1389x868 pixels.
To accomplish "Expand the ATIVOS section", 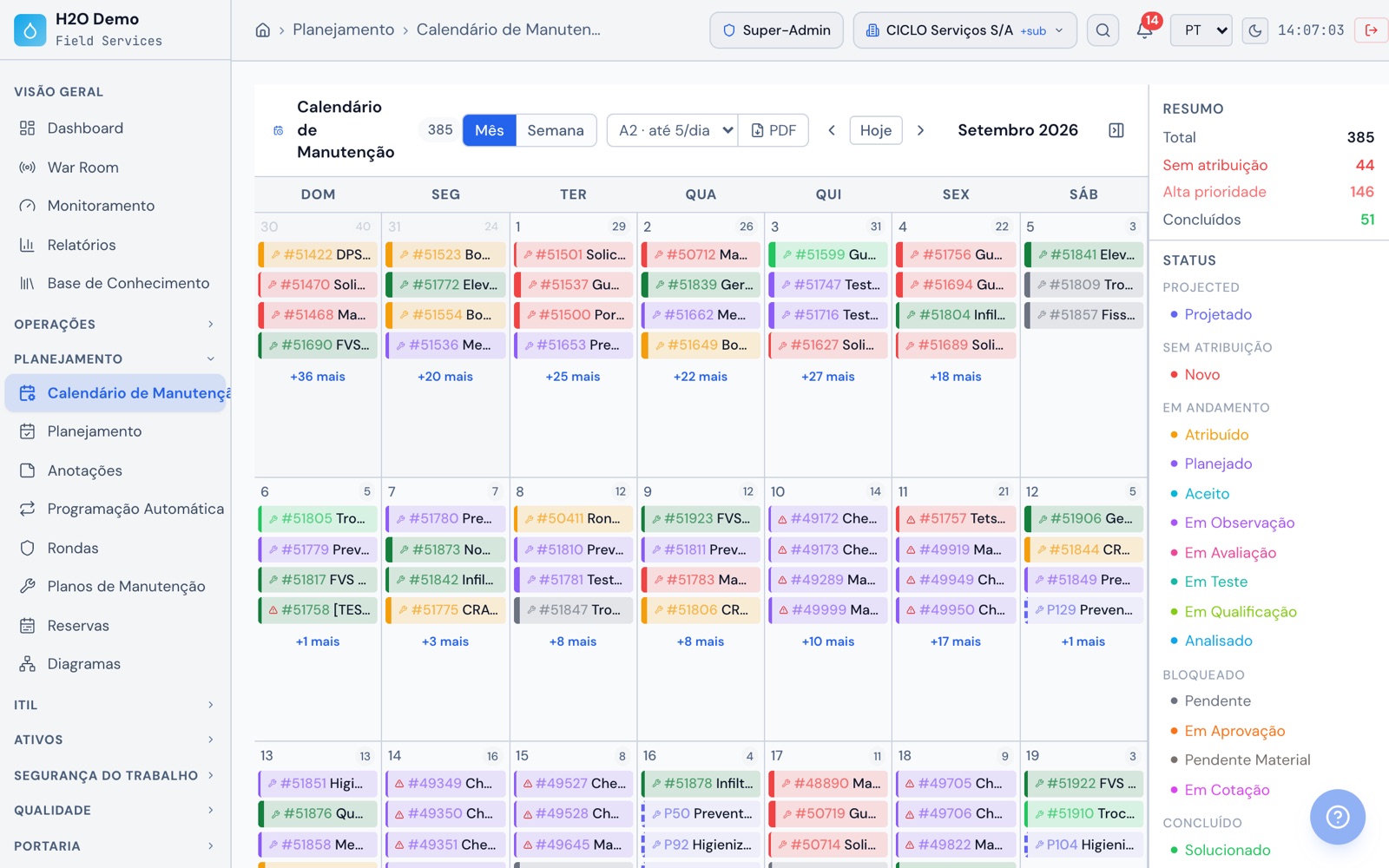I will pos(115,740).
